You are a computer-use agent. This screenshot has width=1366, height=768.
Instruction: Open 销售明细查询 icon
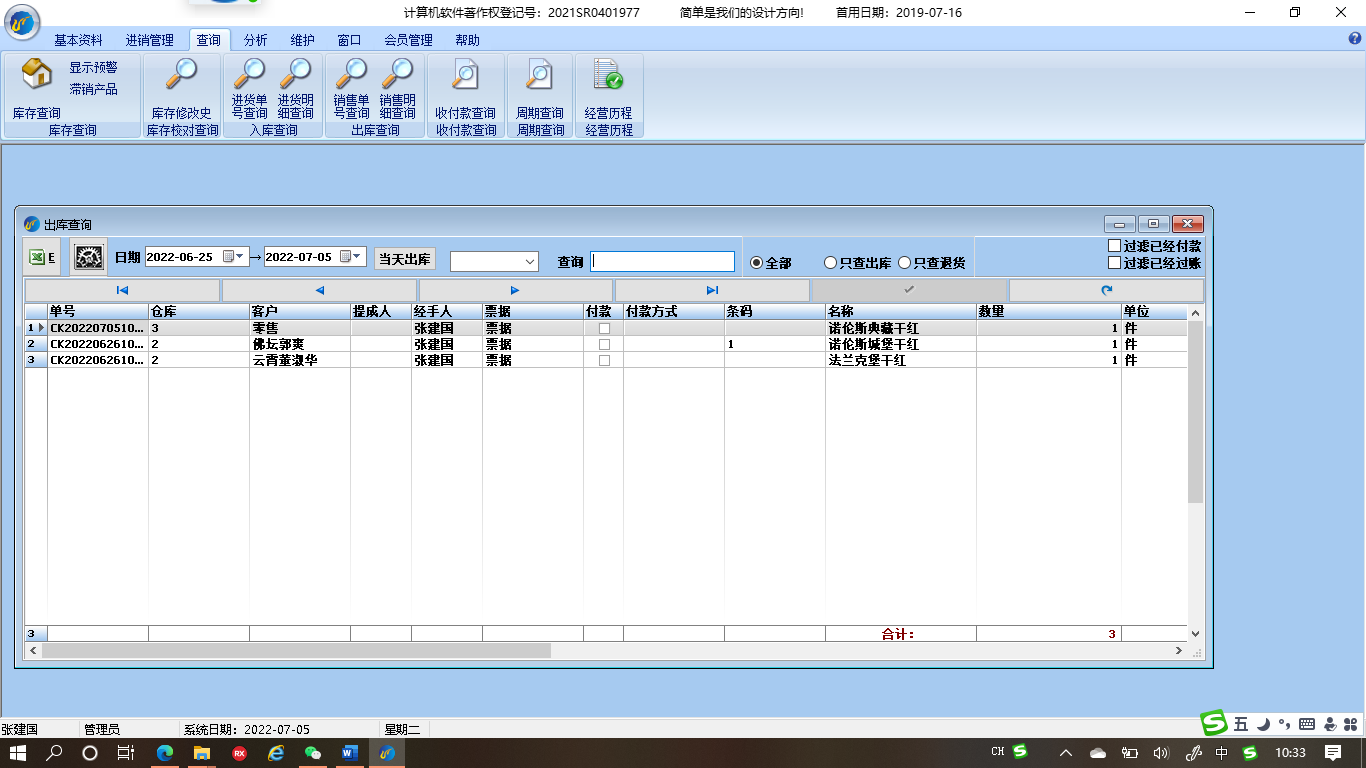point(397,75)
